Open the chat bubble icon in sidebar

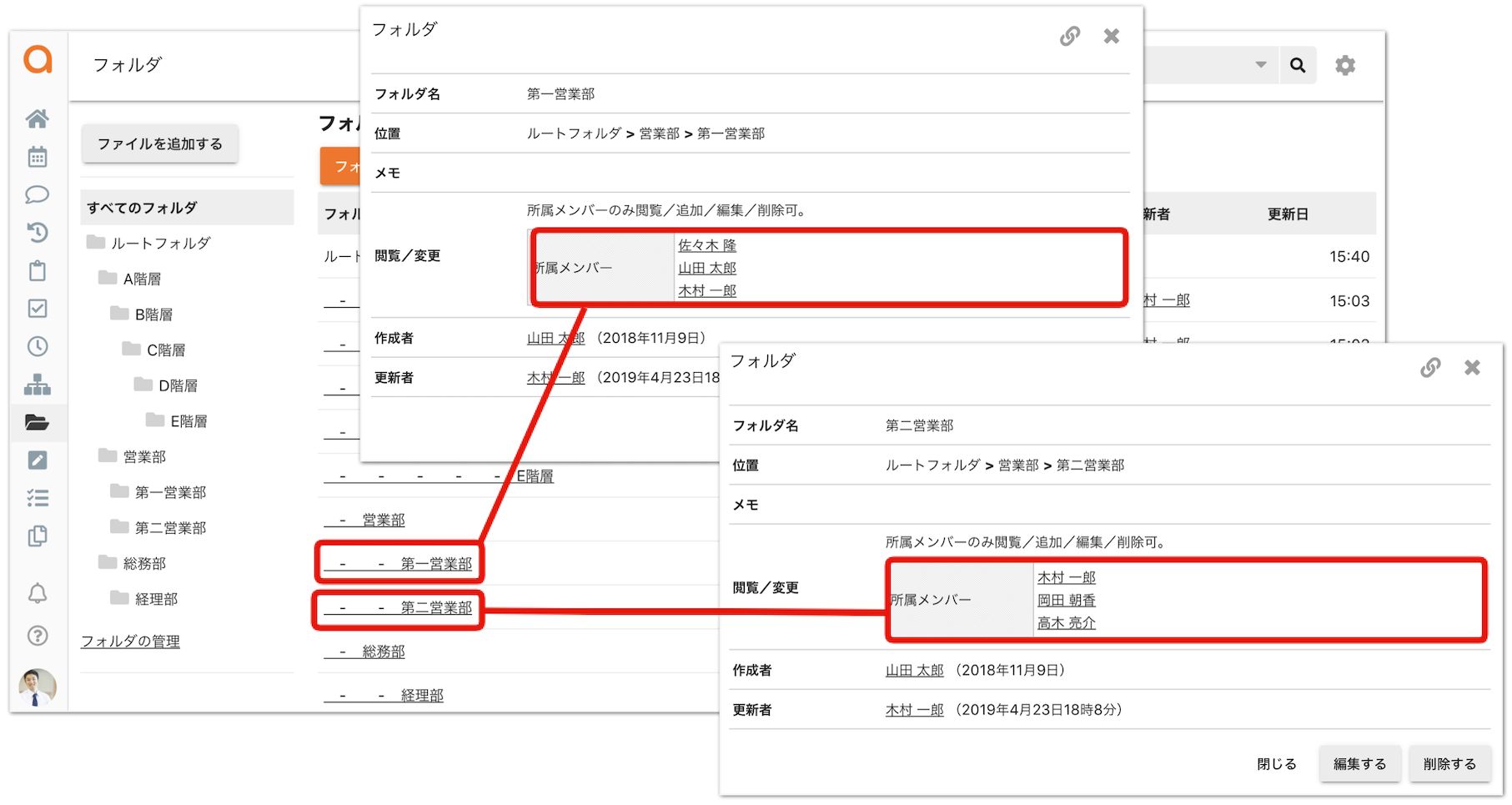[38, 194]
